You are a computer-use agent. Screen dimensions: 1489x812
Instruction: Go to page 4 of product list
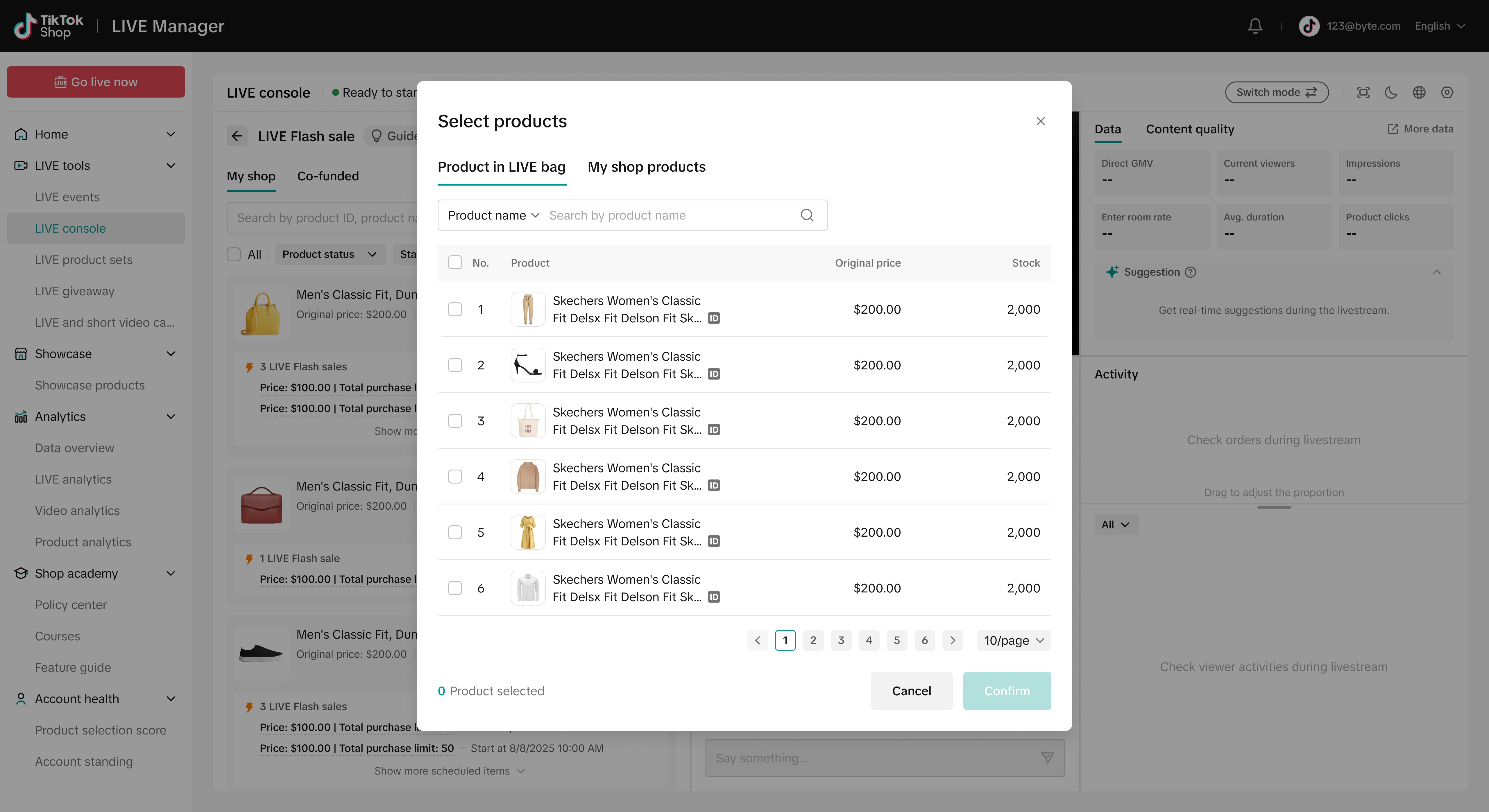pyautogui.click(x=869, y=640)
